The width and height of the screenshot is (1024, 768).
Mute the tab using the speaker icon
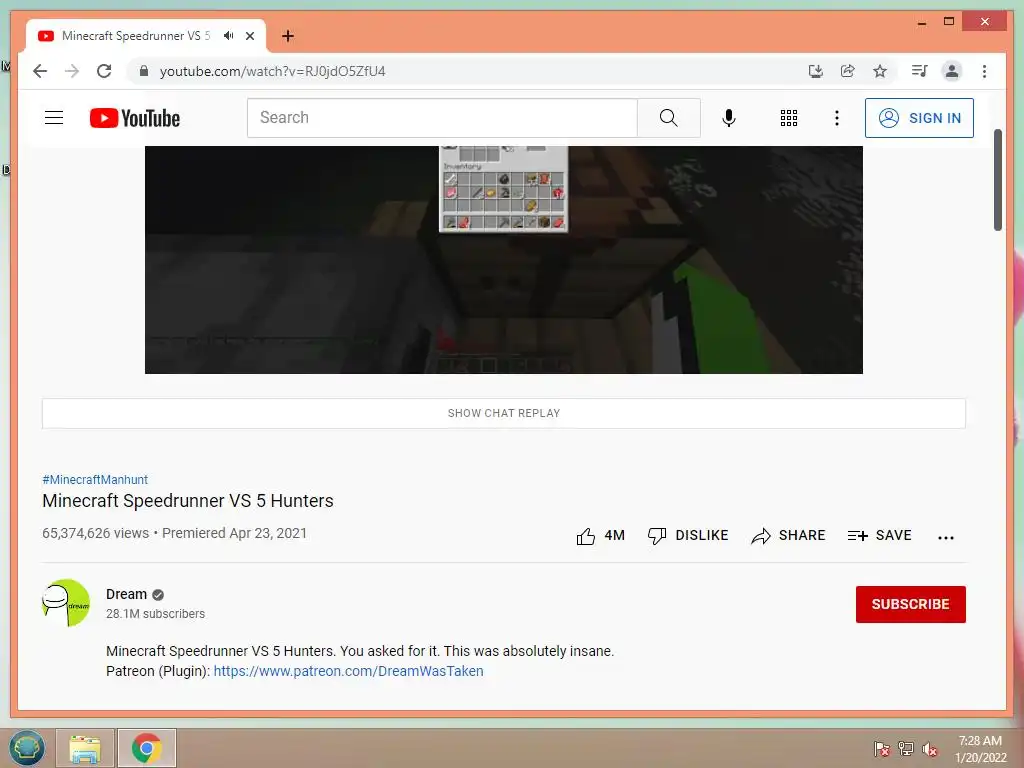(x=229, y=36)
